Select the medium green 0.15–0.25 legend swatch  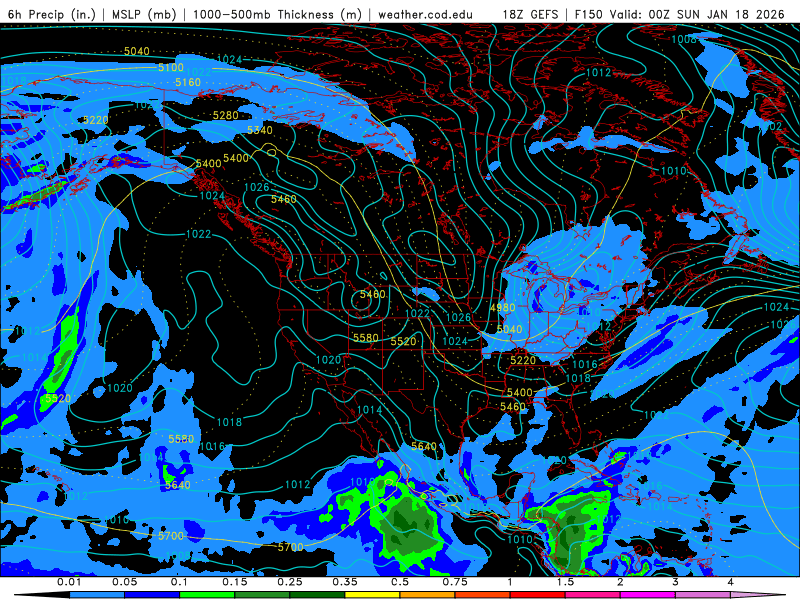[x=262, y=595]
